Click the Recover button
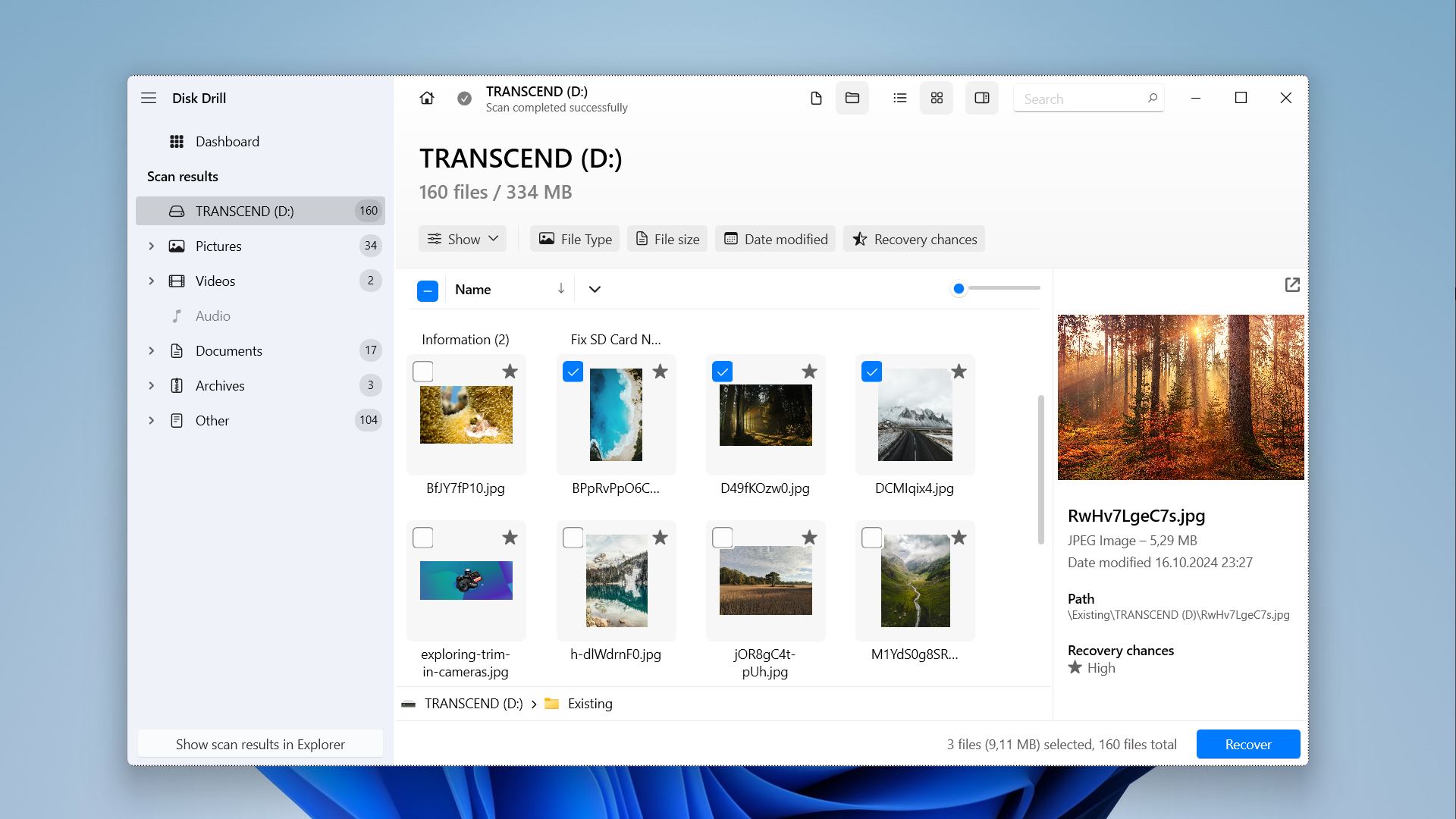This screenshot has height=819, width=1456. point(1248,744)
